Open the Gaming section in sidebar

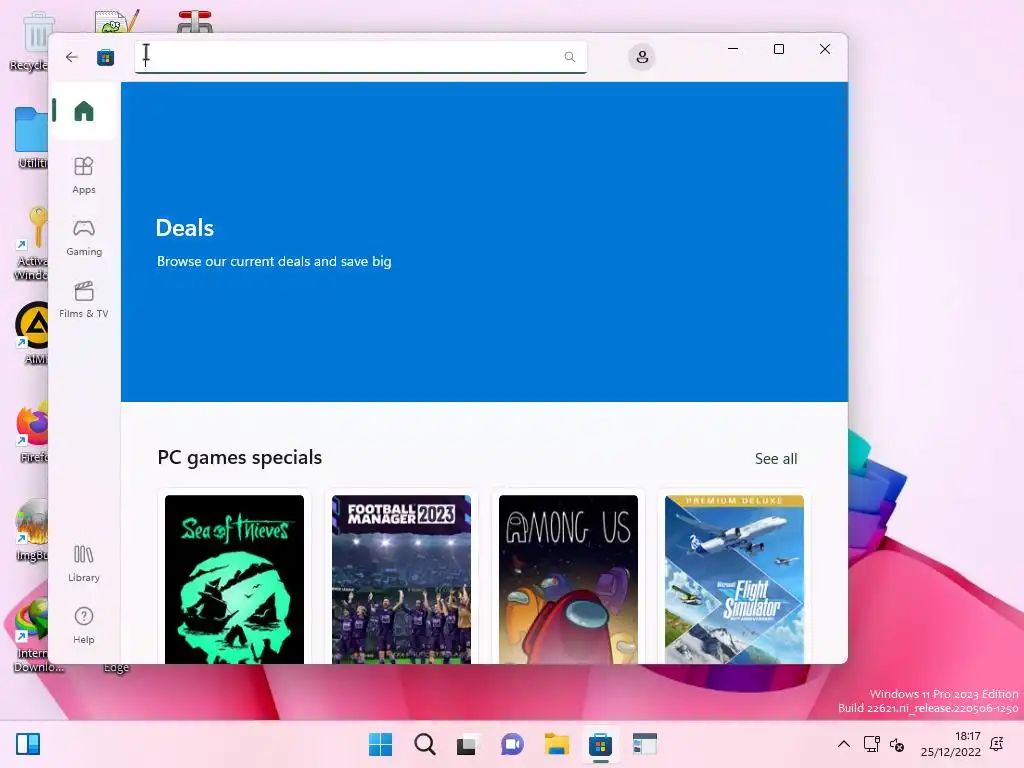[x=84, y=238]
